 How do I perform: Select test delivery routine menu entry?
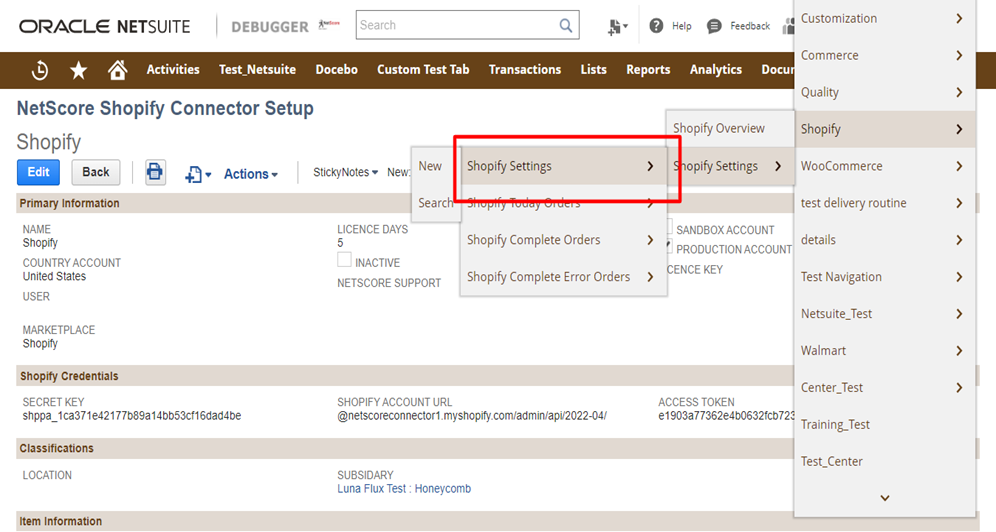coord(884,203)
